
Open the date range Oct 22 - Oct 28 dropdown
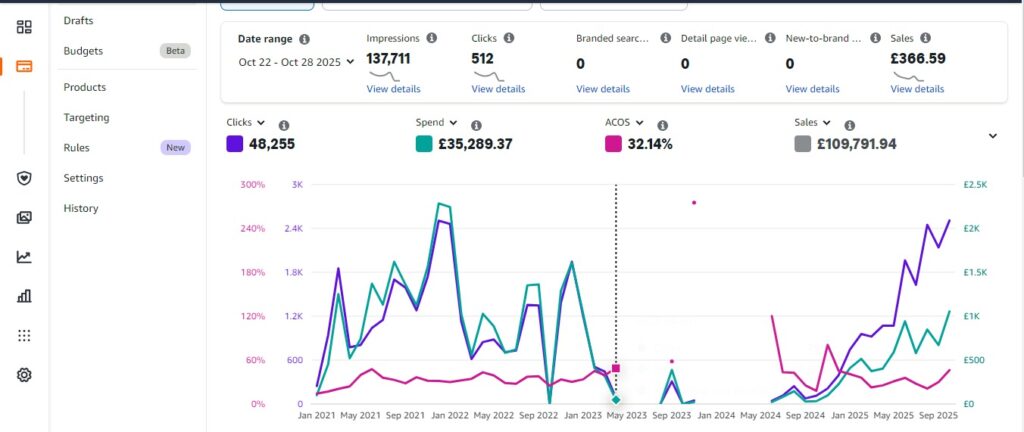296,62
